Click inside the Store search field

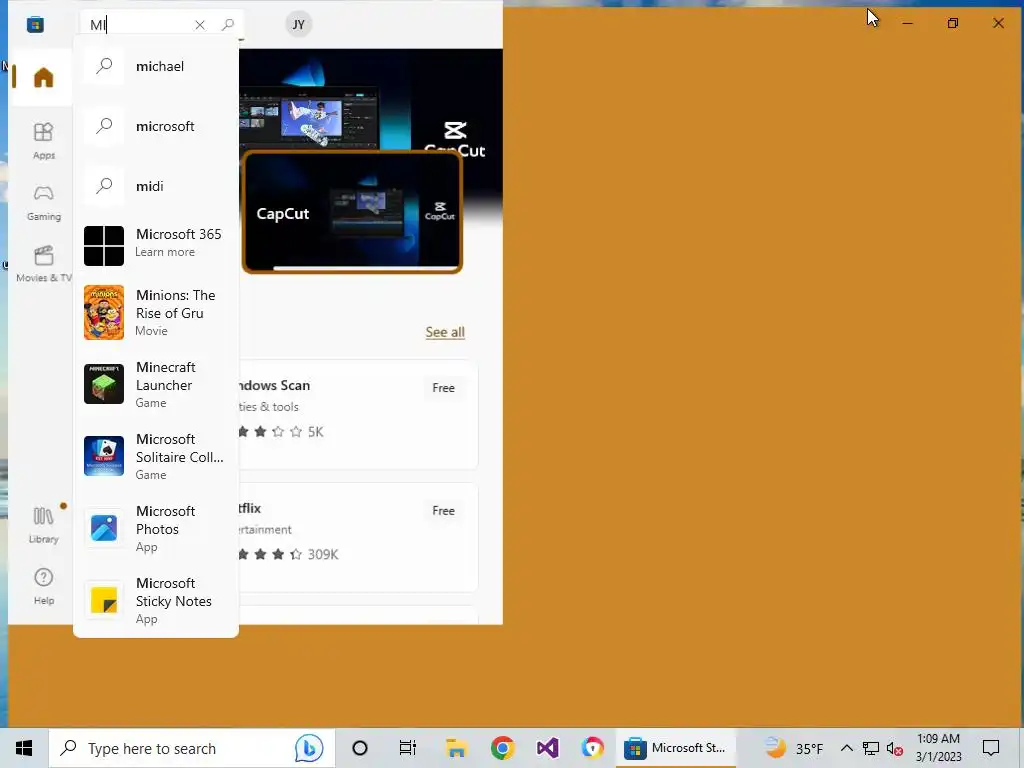[x=140, y=25]
